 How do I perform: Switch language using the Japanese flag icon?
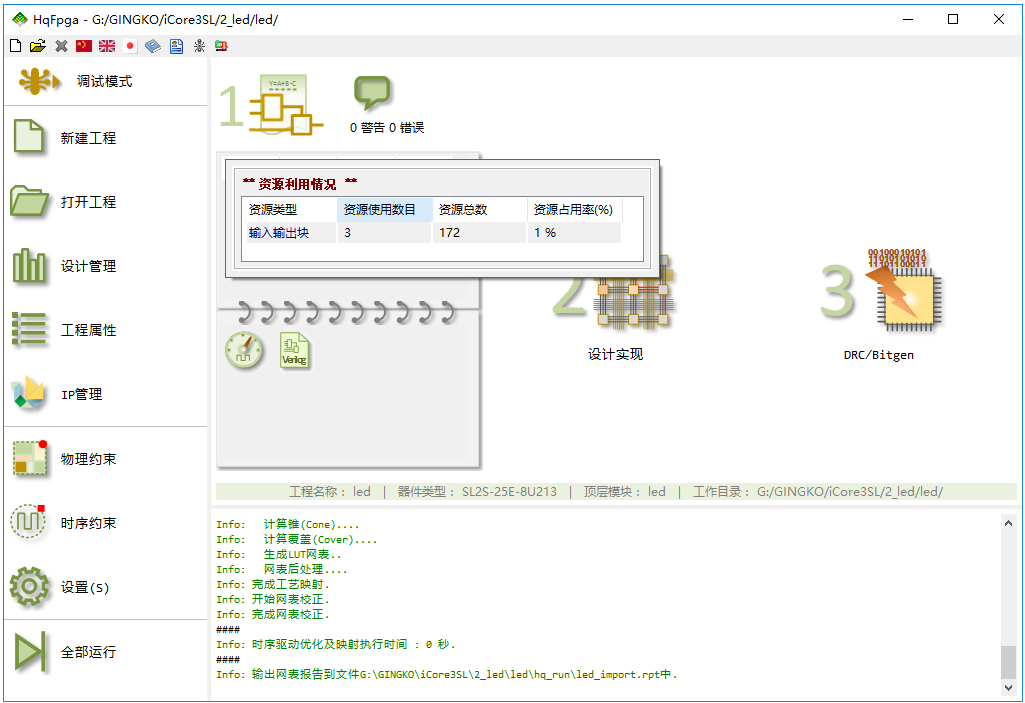pyautogui.click(x=130, y=46)
